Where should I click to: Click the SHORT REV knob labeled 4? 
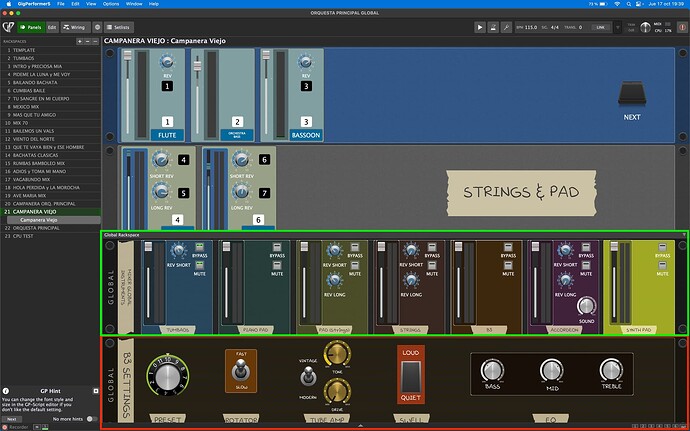click(161, 160)
